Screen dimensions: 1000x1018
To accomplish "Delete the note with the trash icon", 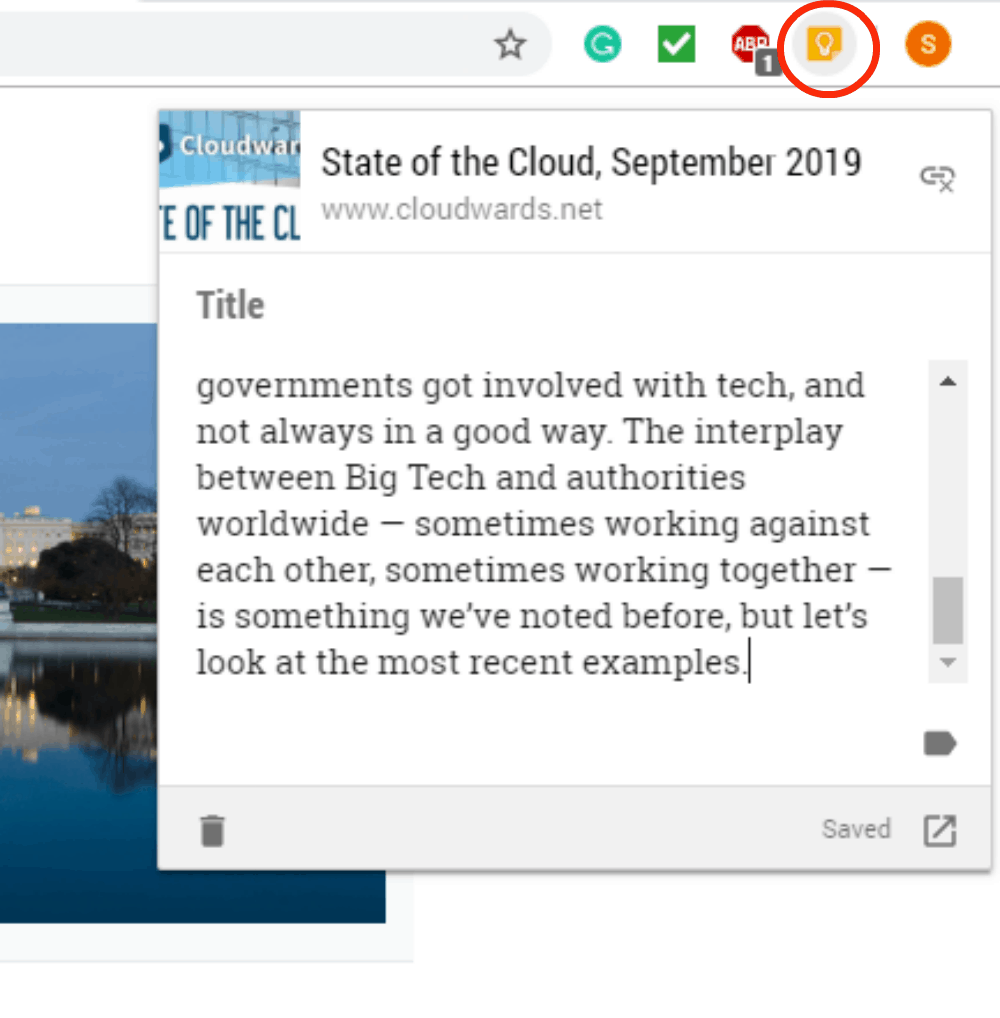I will 212,830.
